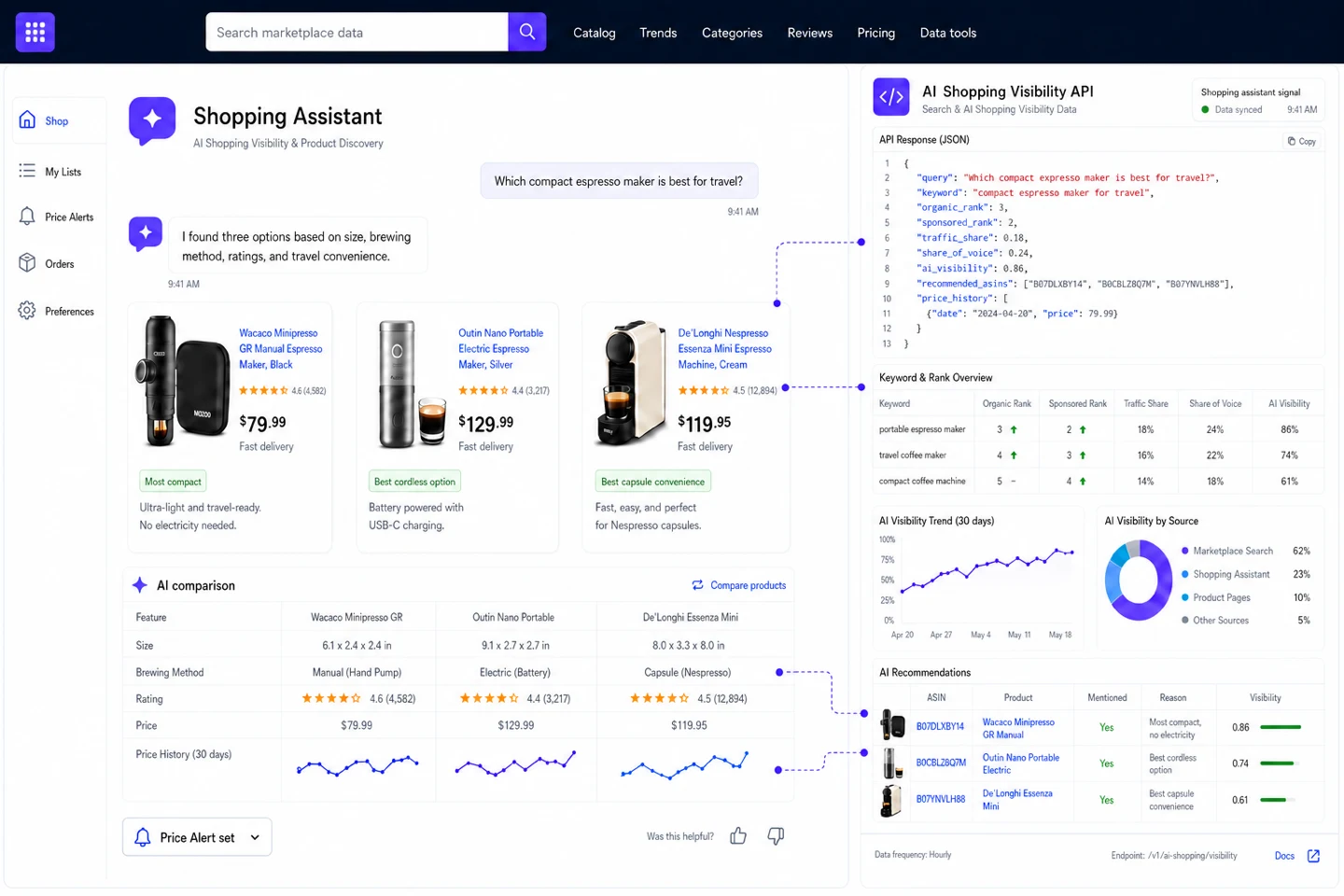Viewport: 1344px width, 896px height.
Task: Click the green Data synced status dot
Action: (1206, 109)
